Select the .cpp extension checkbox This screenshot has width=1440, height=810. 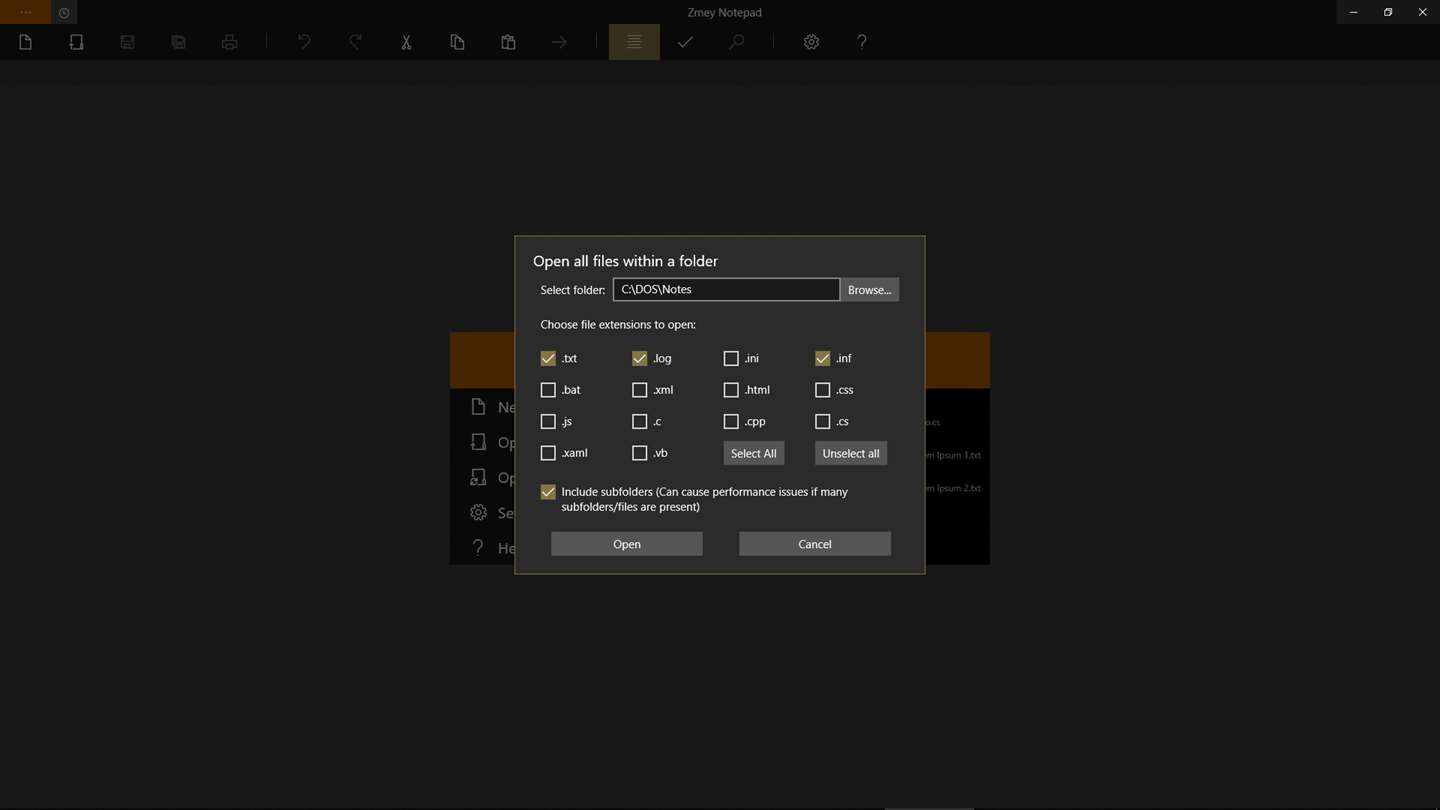click(731, 421)
